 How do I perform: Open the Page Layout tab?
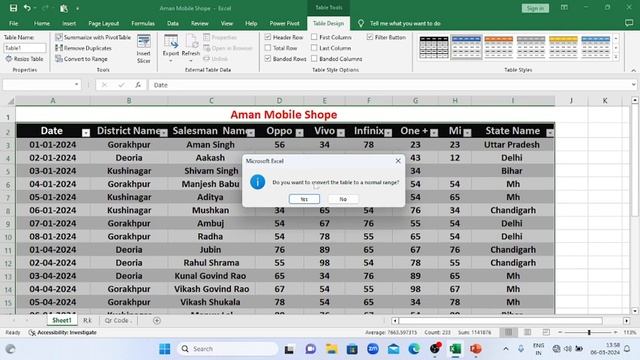[104, 23]
